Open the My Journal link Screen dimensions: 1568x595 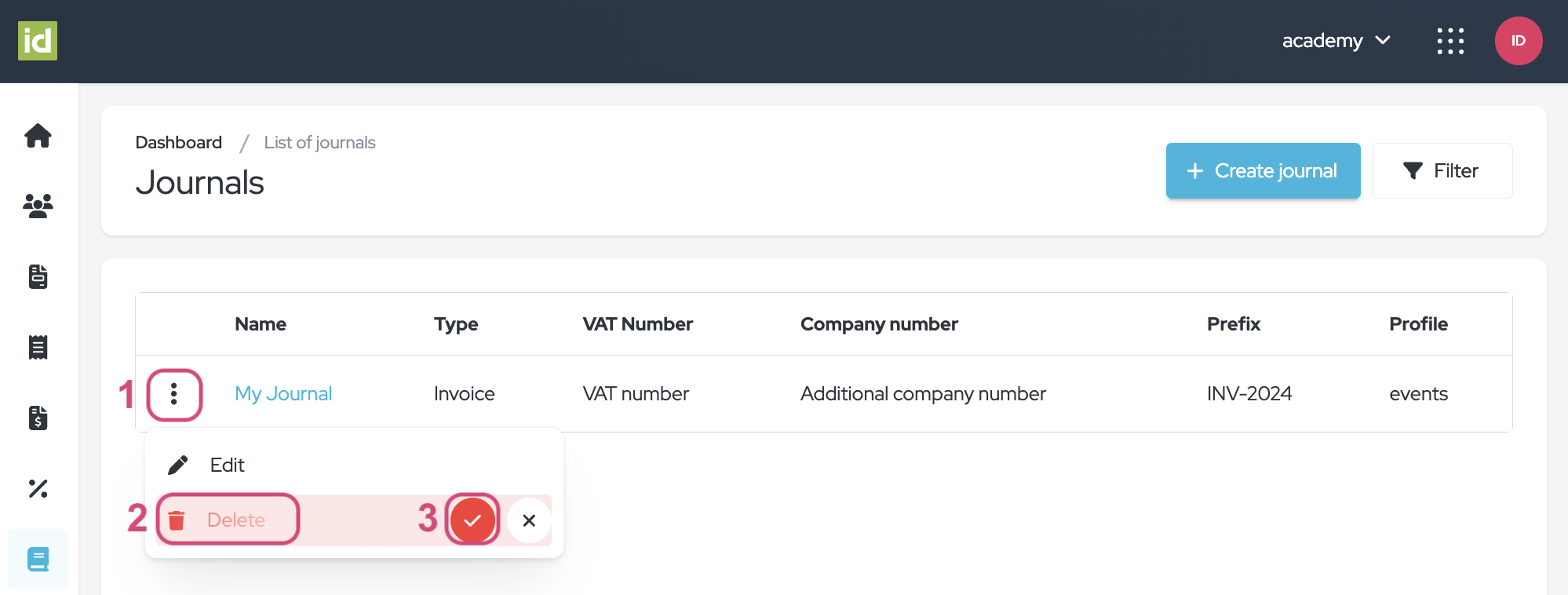pyautogui.click(x=283, y=394)
